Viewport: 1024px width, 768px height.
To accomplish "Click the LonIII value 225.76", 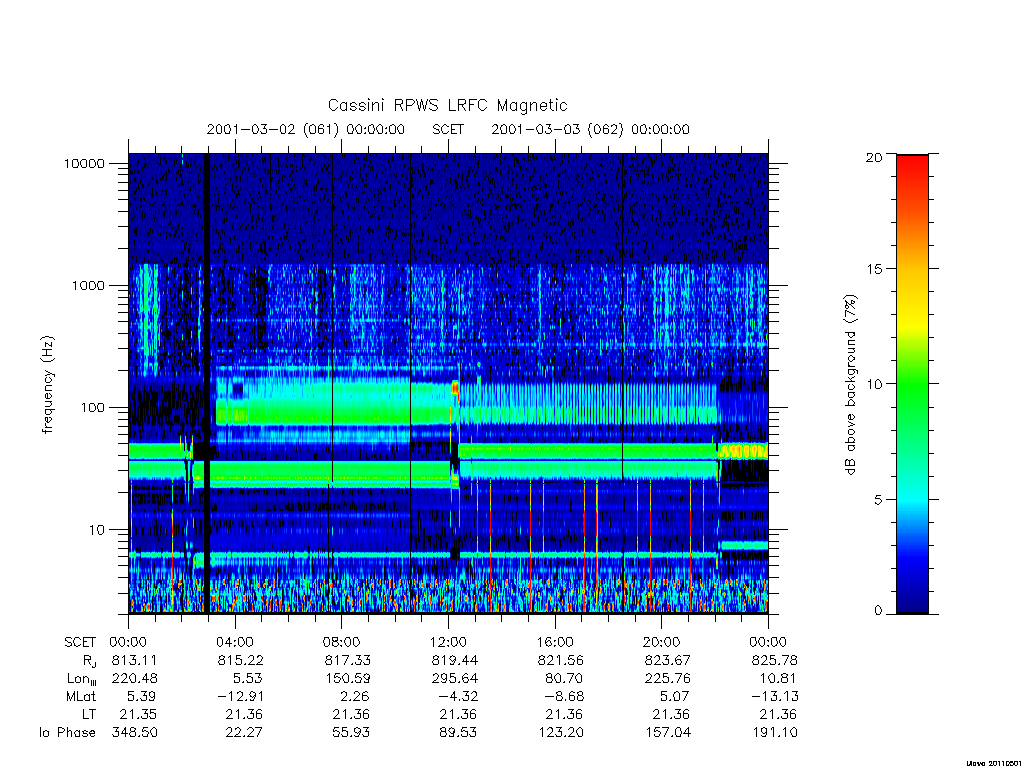I will (667, 678).
